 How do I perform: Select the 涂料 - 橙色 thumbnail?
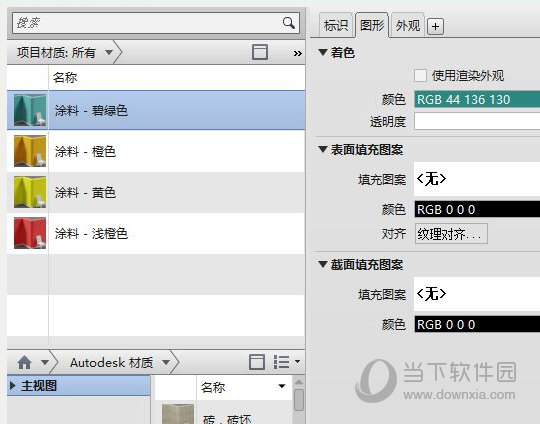30,151
